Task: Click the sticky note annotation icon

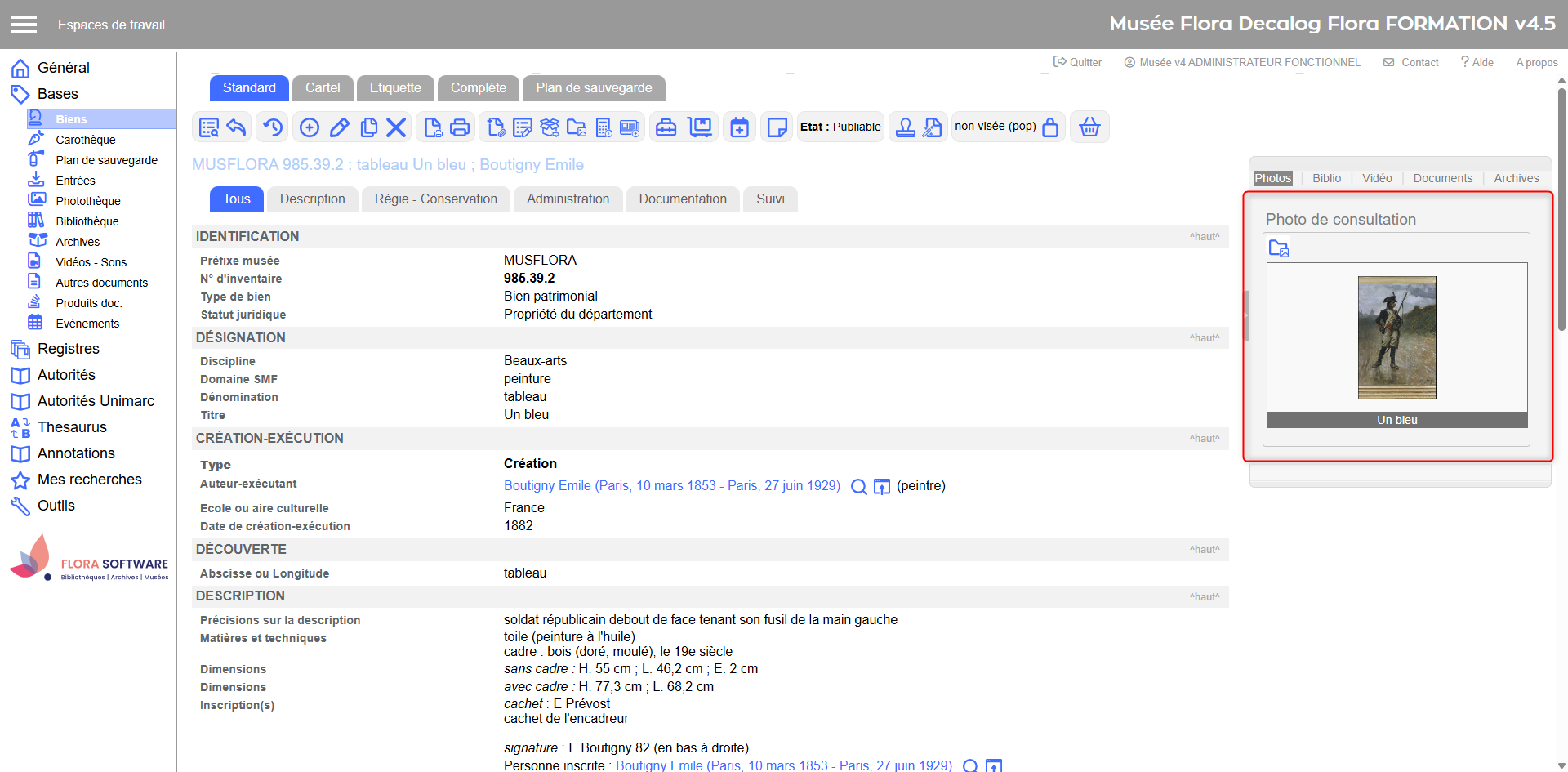Action: click(x=777, y=127)
